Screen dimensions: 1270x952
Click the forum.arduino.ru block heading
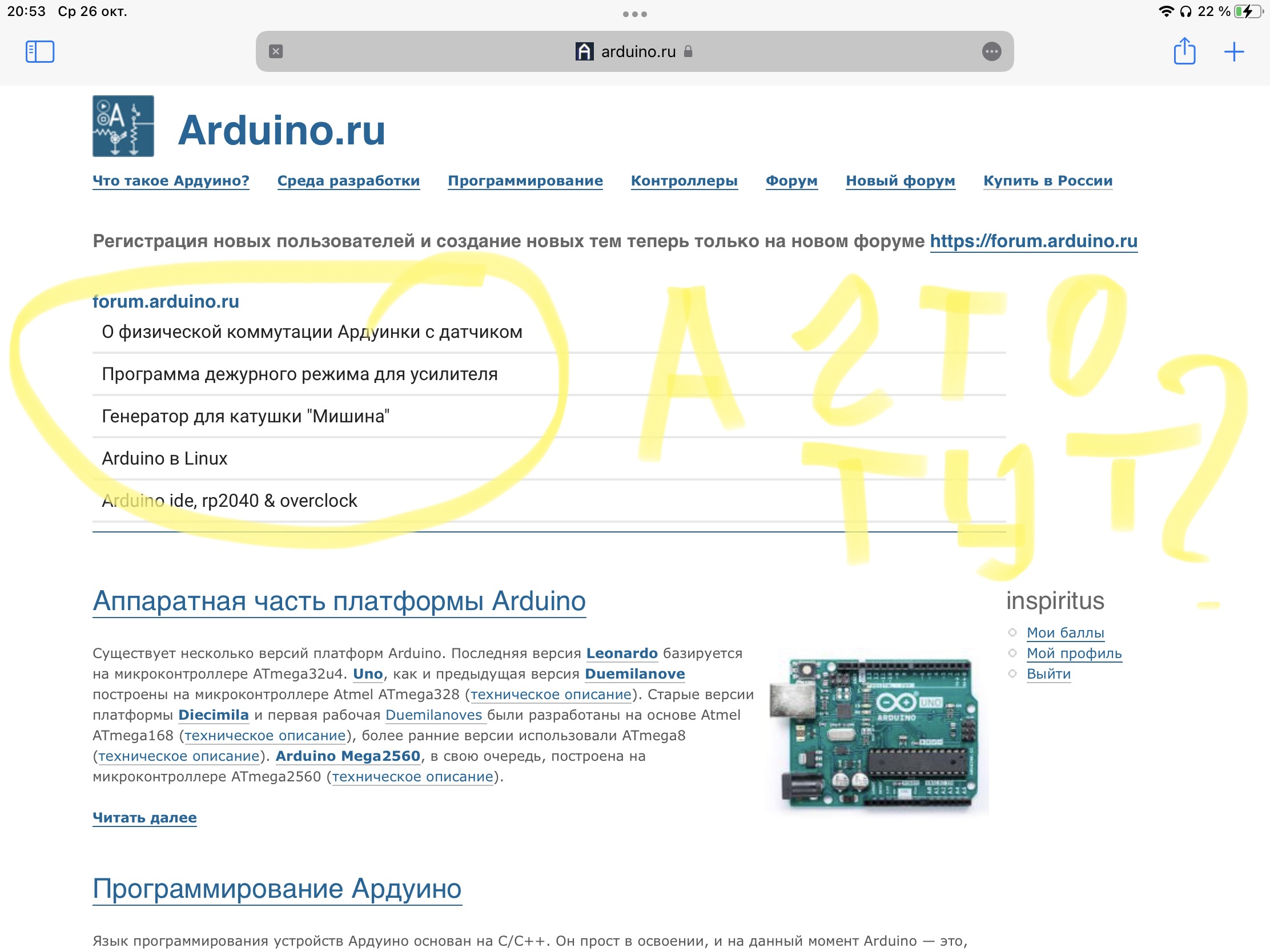[x=166, y=301]
